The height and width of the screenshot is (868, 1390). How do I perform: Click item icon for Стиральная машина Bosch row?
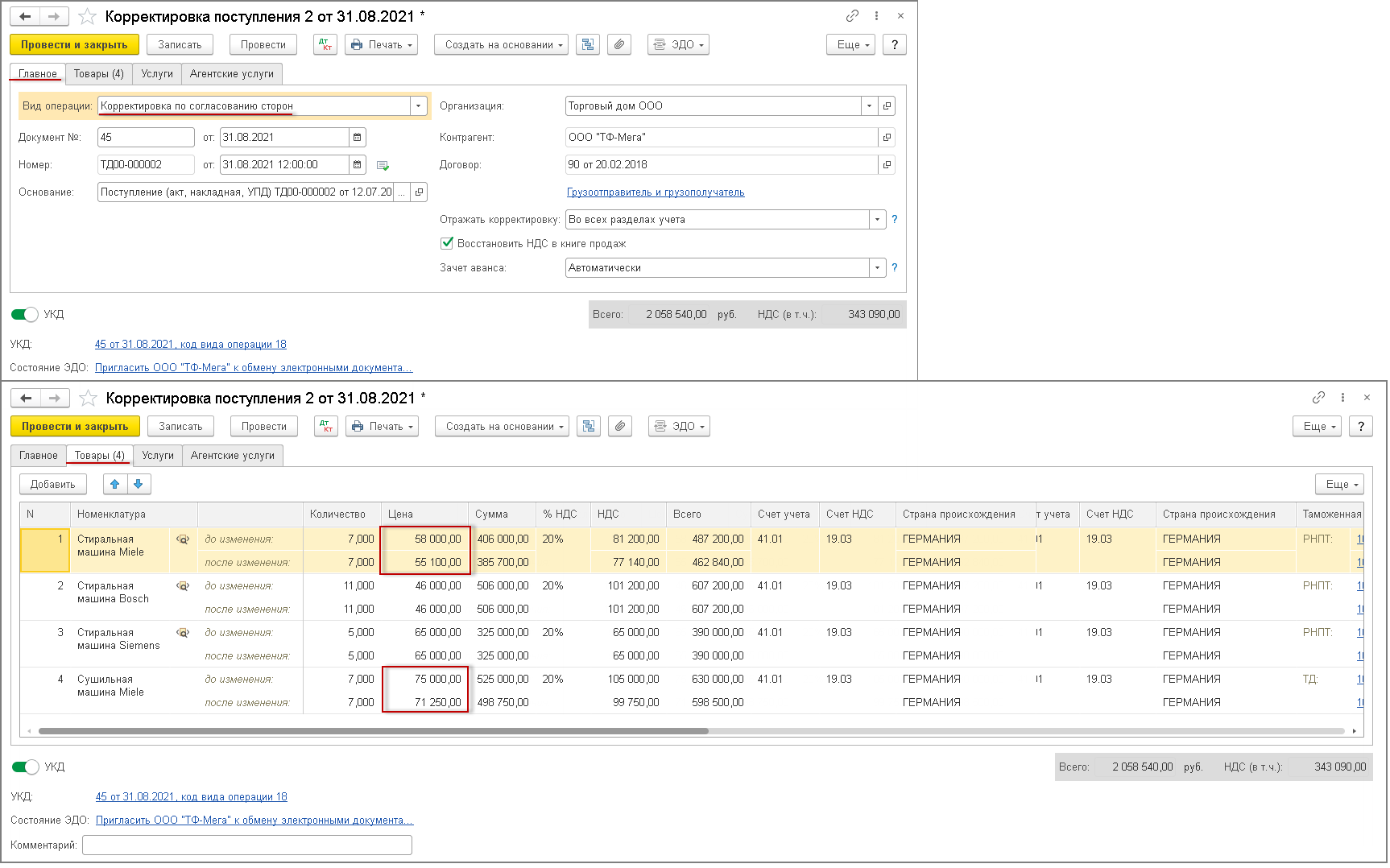(183, 586)
